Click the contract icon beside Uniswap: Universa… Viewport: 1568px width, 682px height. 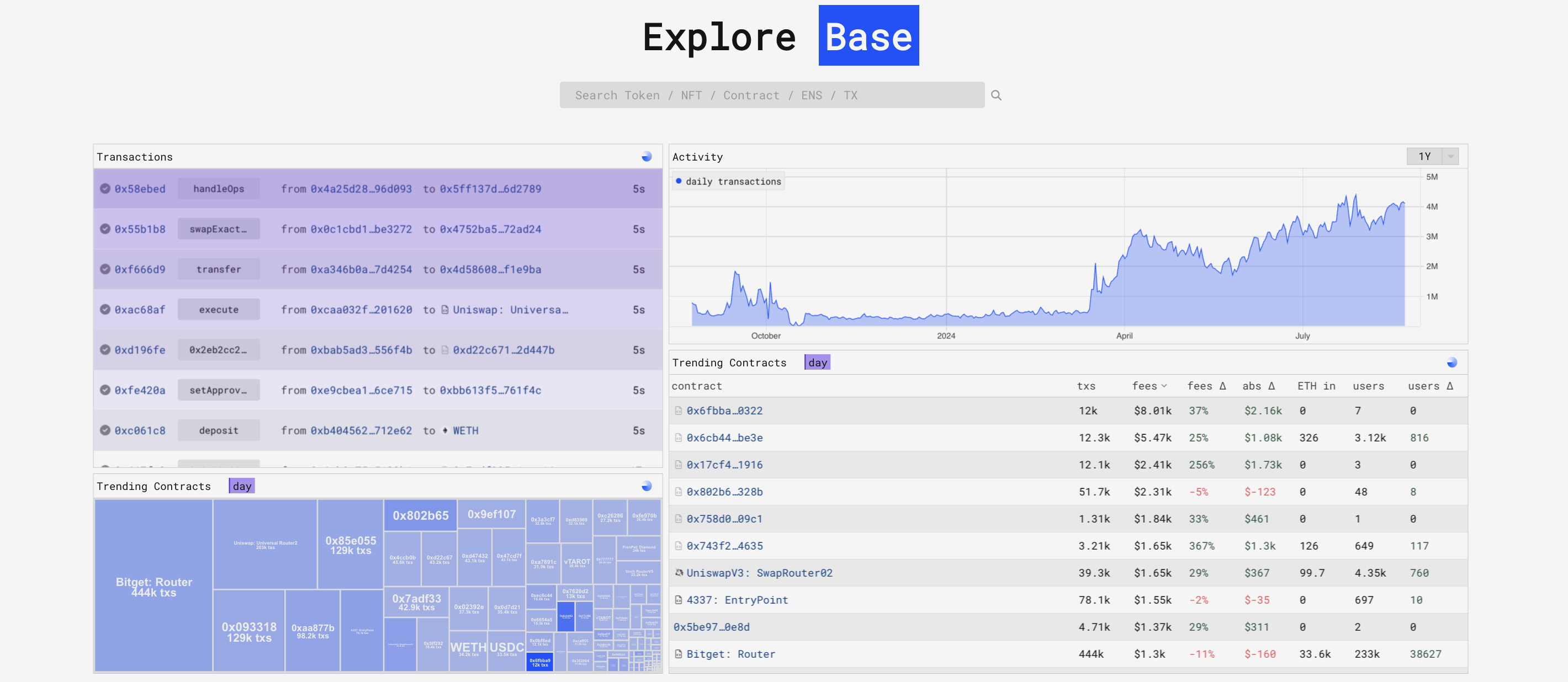(x=445, y=310)
